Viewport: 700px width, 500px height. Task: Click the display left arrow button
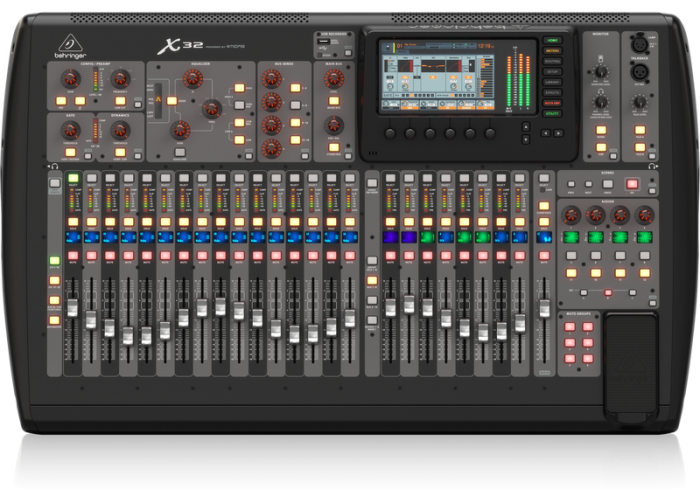[x=546, y=133]
